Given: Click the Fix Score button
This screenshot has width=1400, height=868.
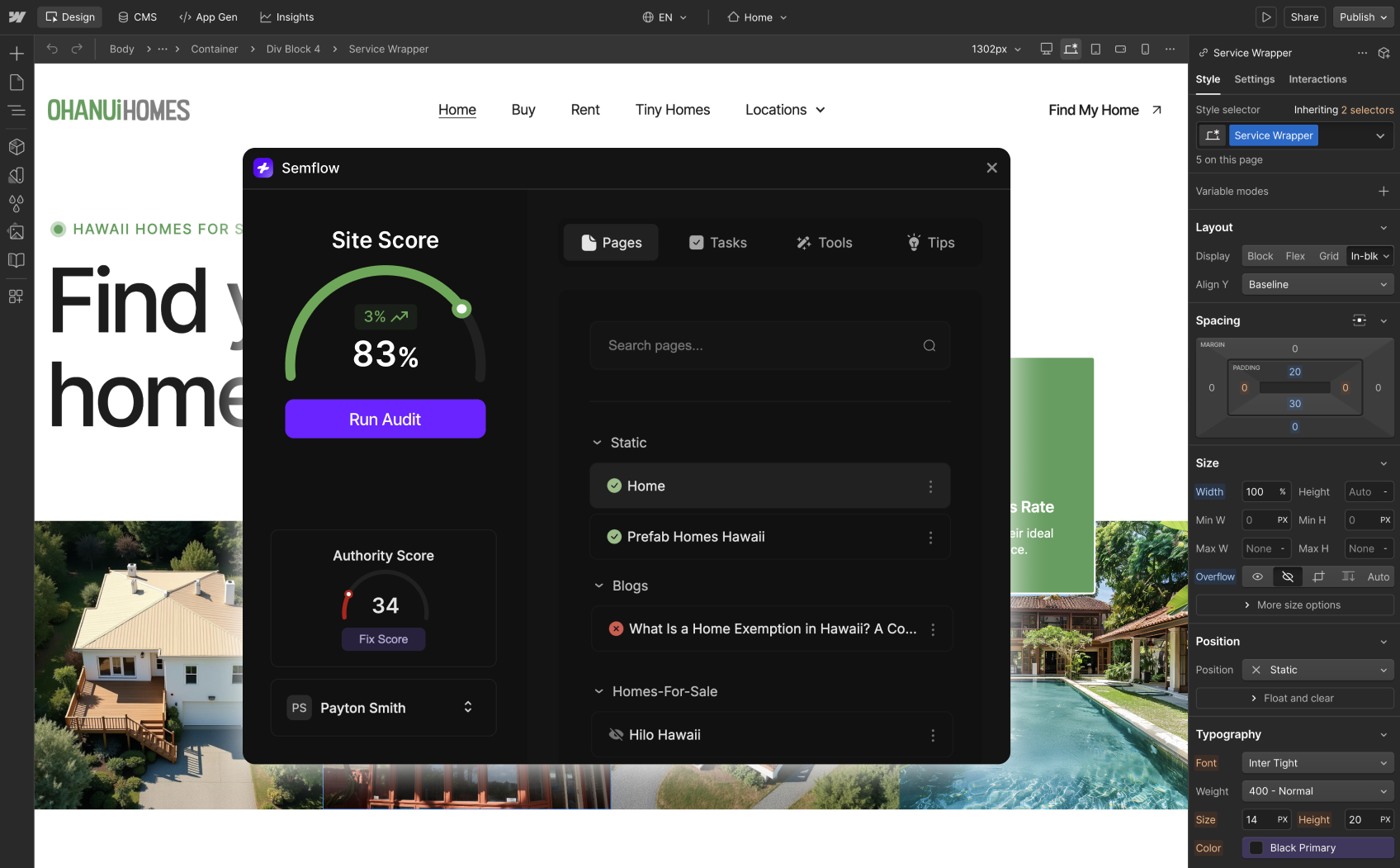Looking at the screenshot, I should tap(384, 639).
